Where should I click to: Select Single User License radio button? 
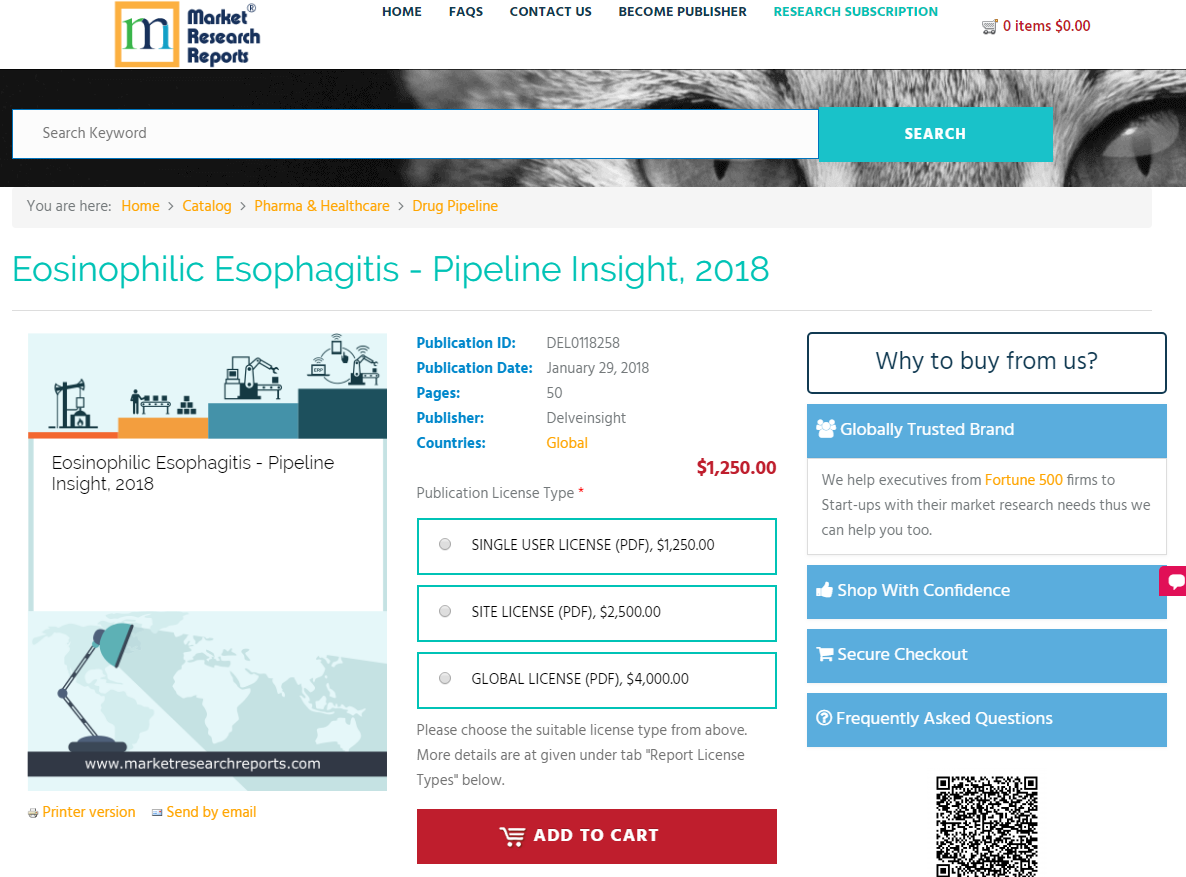click(445, 545)
